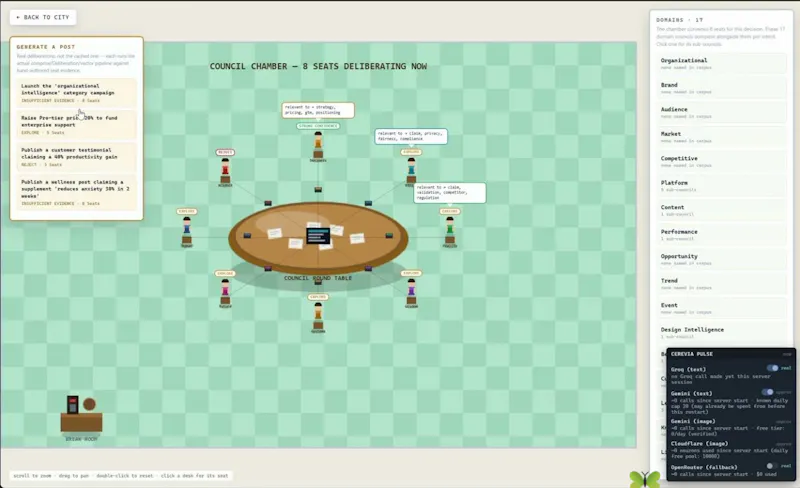Expand the Performance domain
Viewport: 800px width, 488px height.
tap(721, 235)
